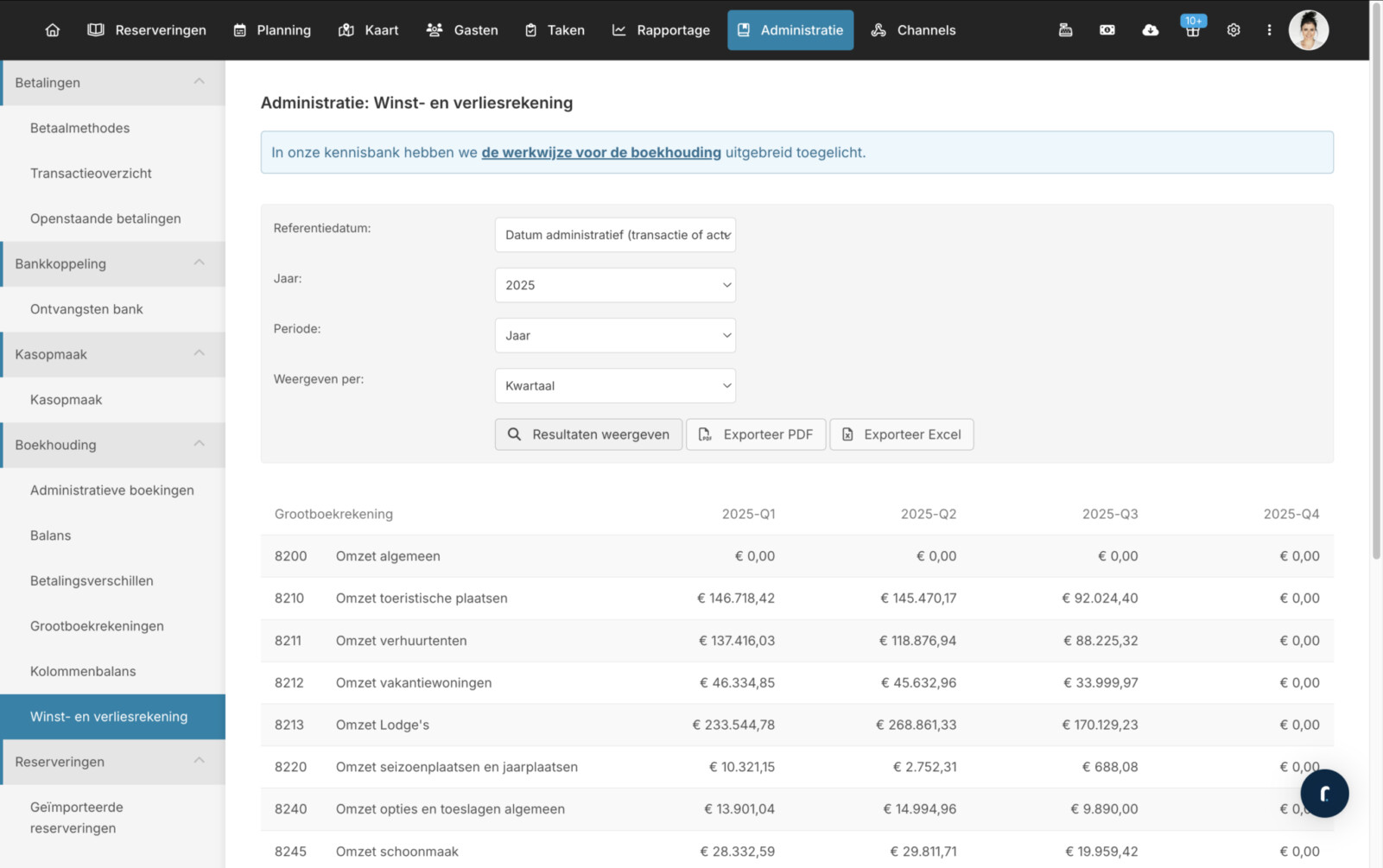The height and width of the screenshot is (868, 1383).
Task: Open the floating chat widget button
Action: coord(1324,793)
